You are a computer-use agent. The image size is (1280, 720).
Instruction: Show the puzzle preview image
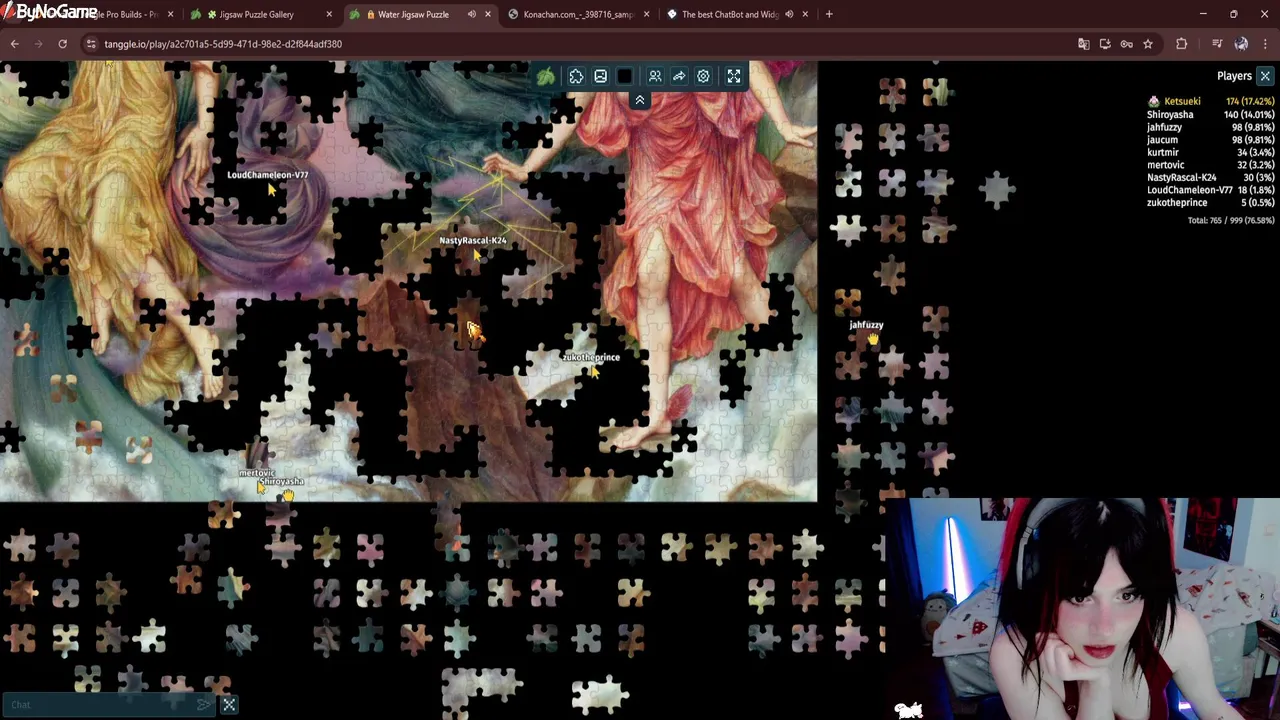tap(600, 76)
